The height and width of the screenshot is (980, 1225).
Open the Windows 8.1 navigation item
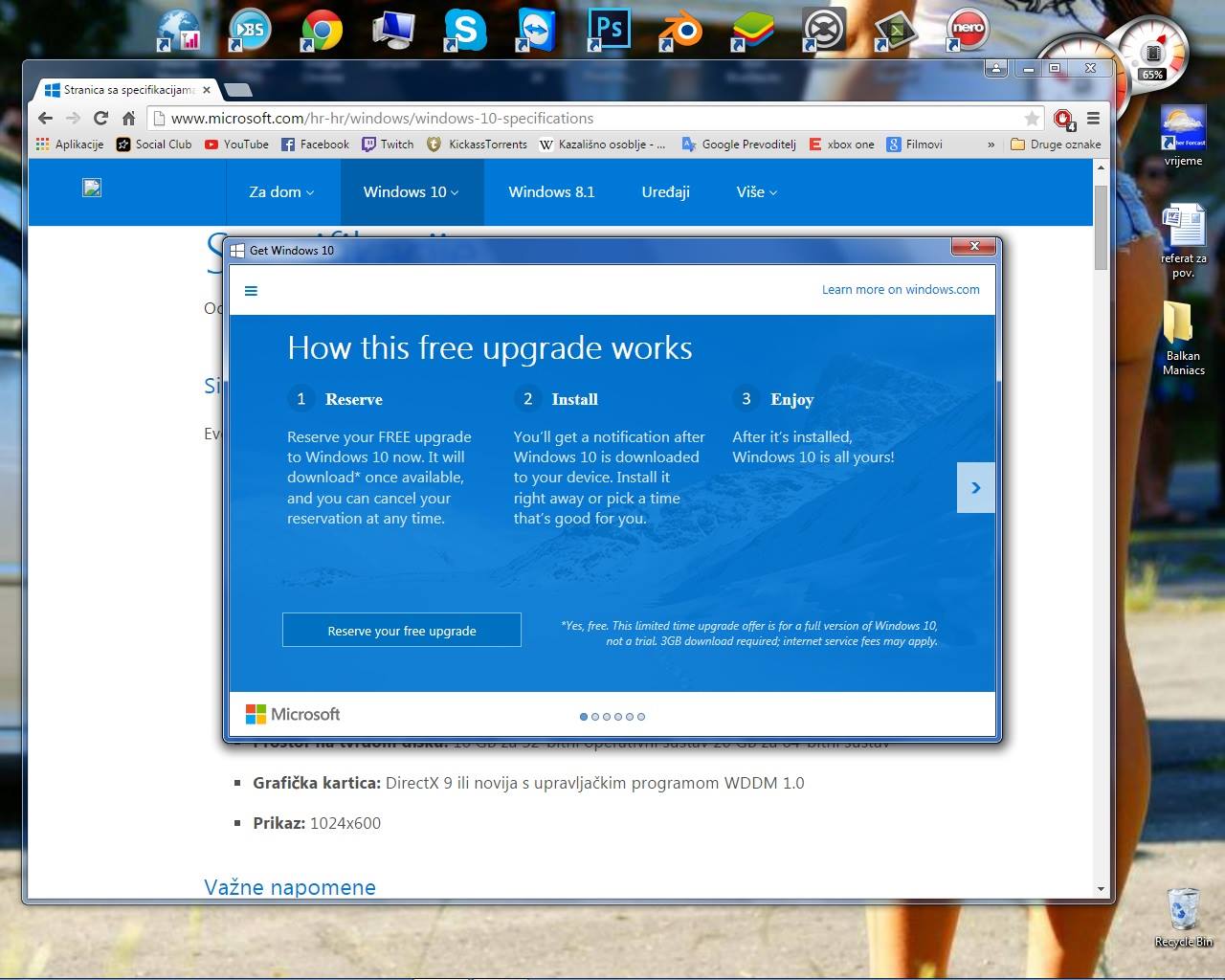[x=551, y=192]
